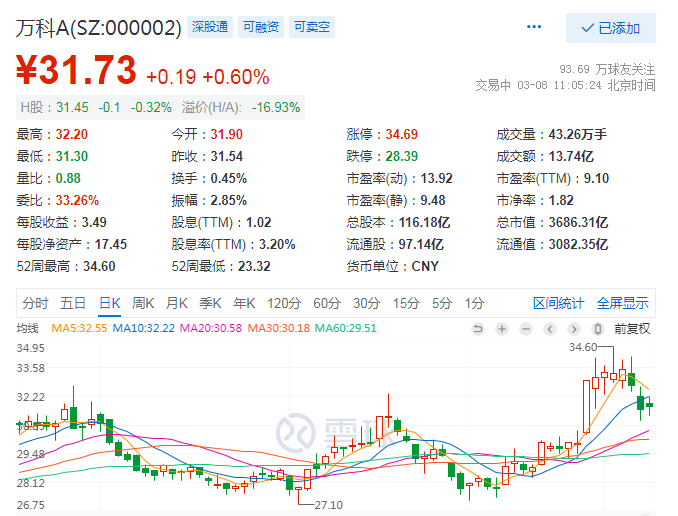Click the MA10:32.22 moving average label
This screenshot has width=678, height=516.
(144, 328)
